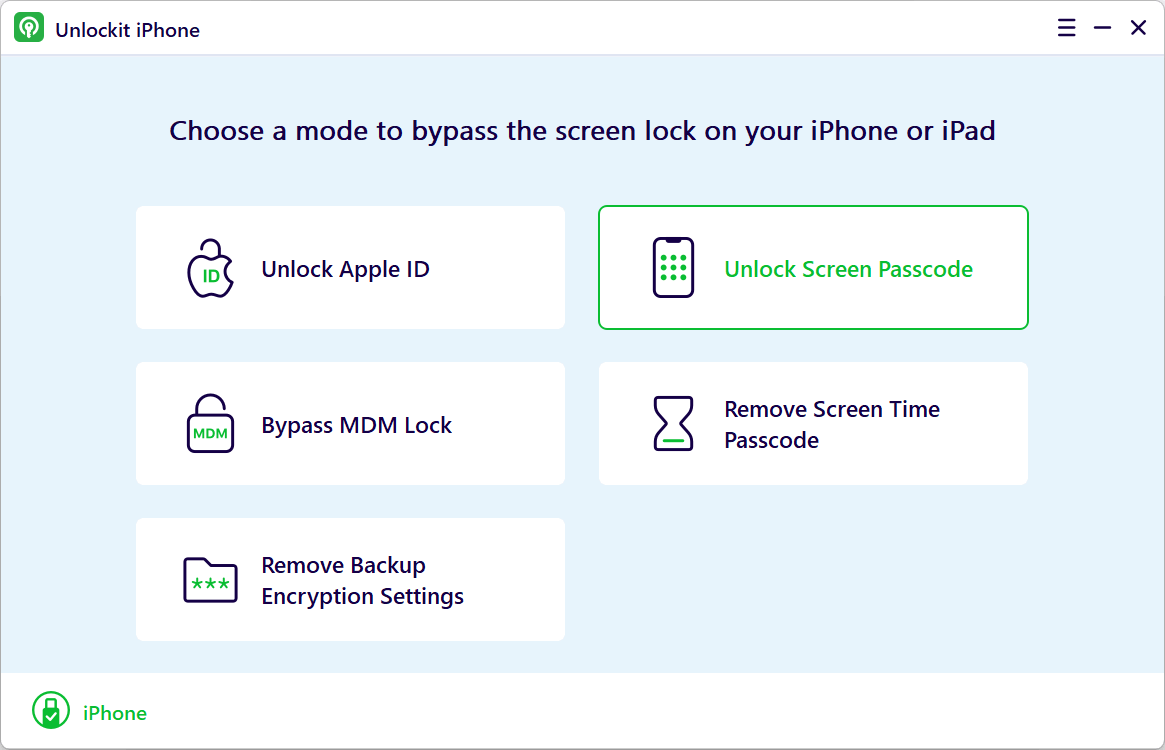This screenshot has width=1165, height=750.
Task: Select the Unlock Apple ID label
Action: pyautogui.click(x=345, y=269)
